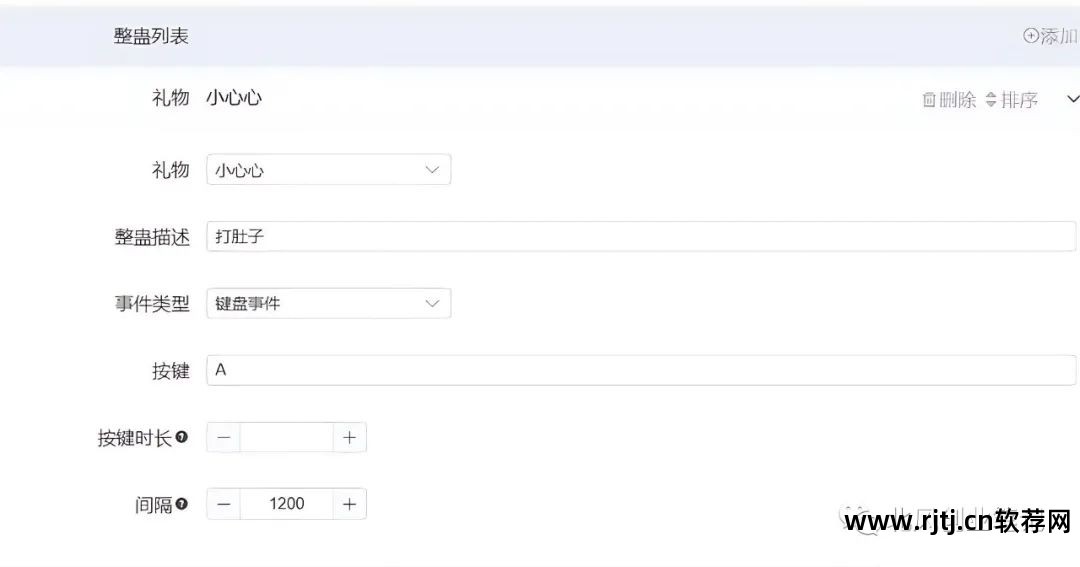Open the 礼物 小心心 dropdown
The height and width of the screenshot is (567, 1080).
point(328,170)
